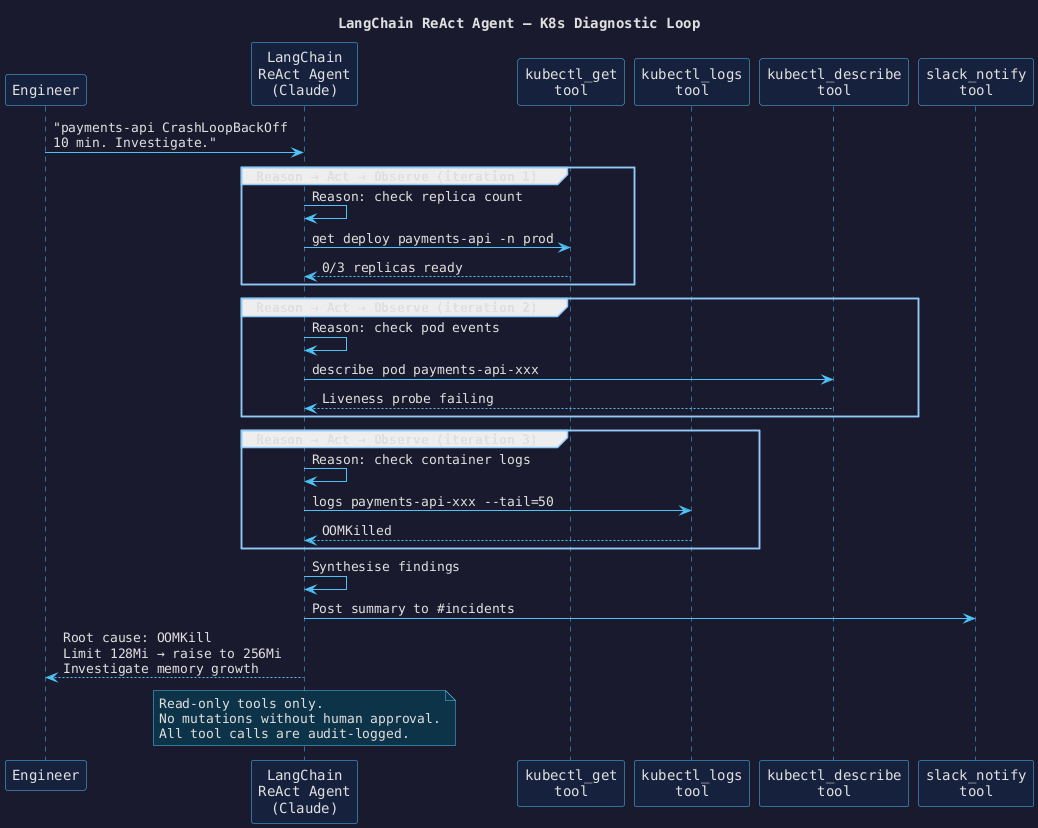Click the Read-only tools note box
Screen dimensions: 1038x828
(x=303, y=718)
